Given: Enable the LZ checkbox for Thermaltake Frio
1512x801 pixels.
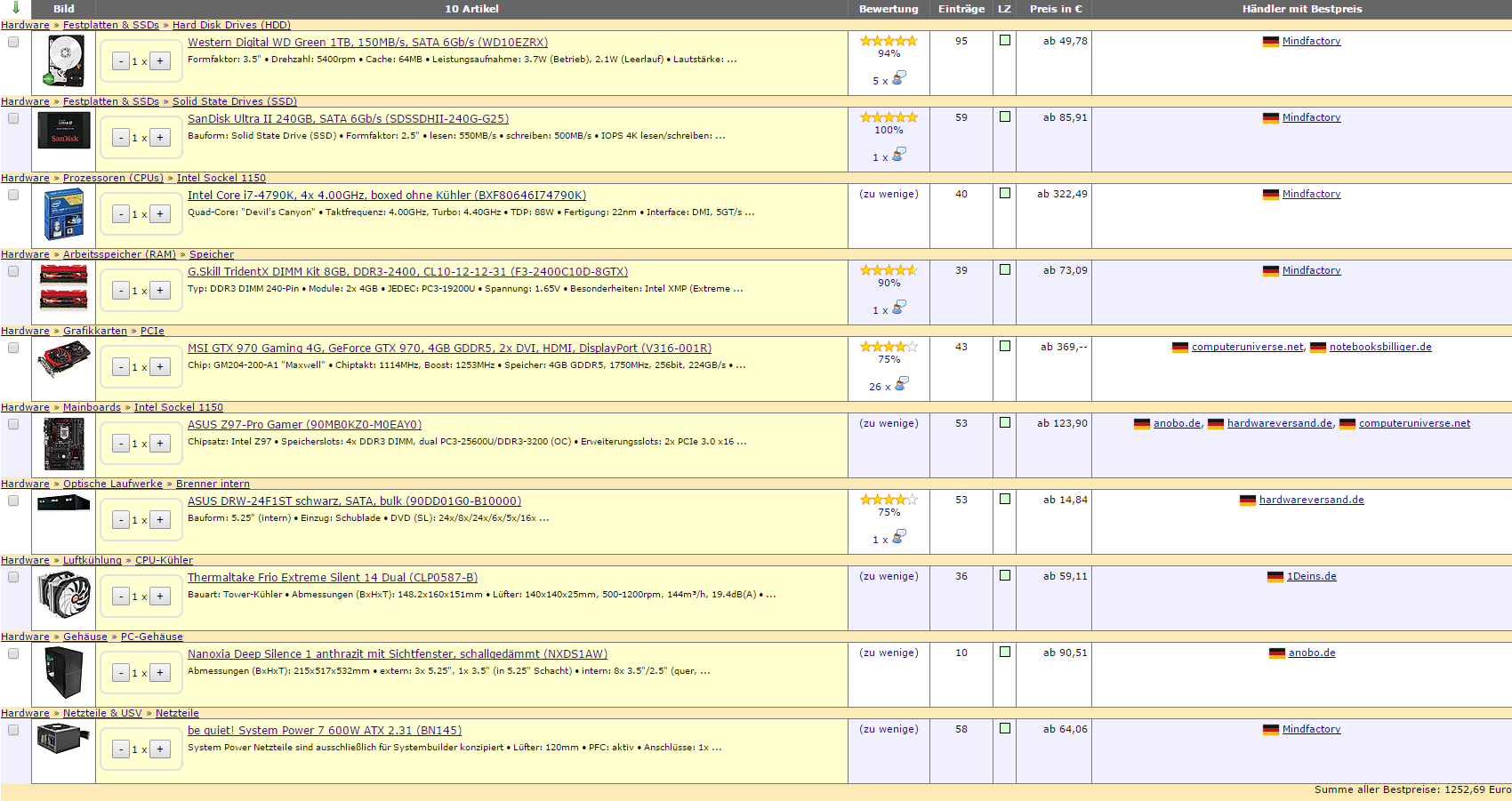Looking at the screenshot, I should (1005, 575).
